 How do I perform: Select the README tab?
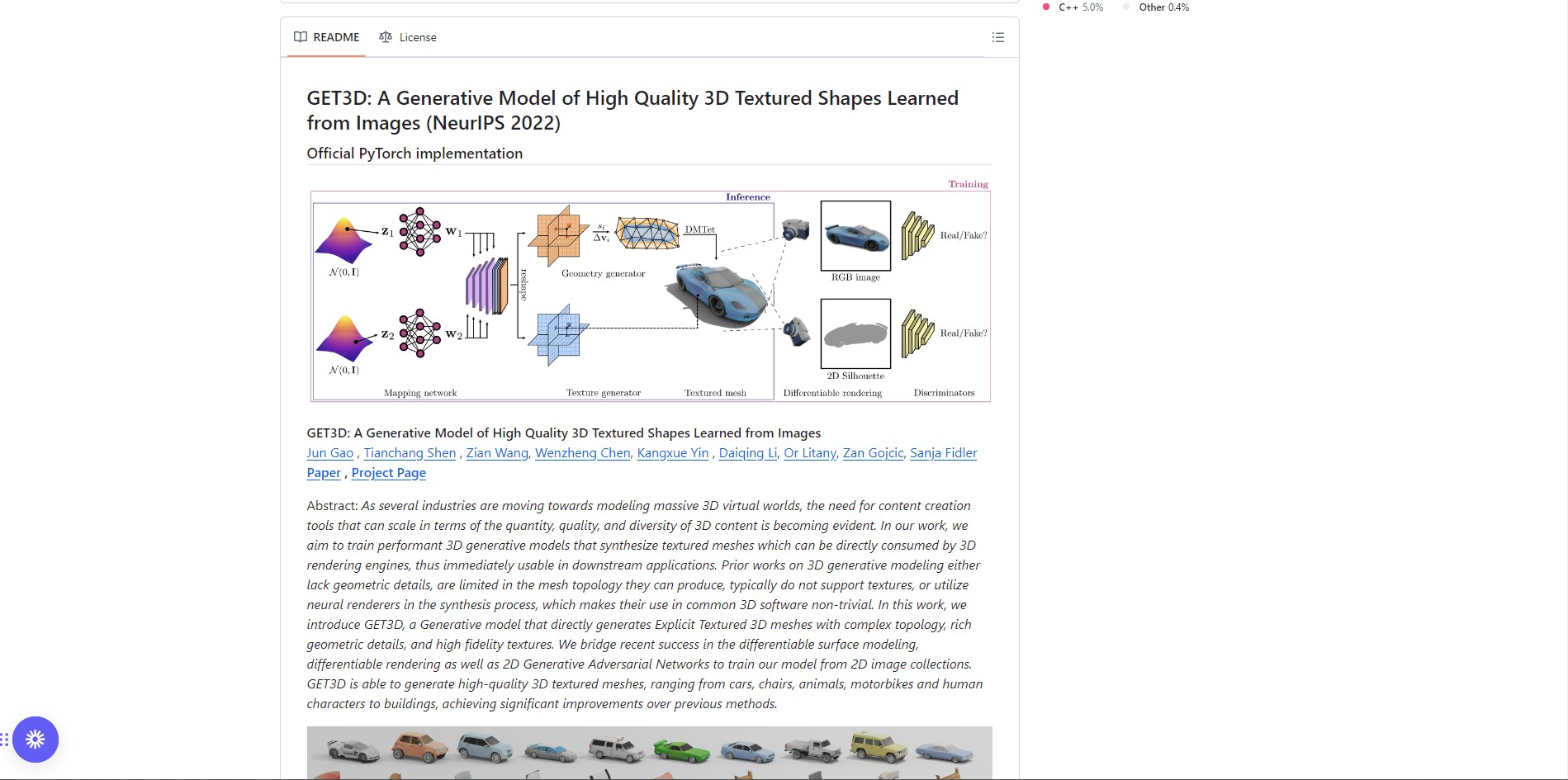(x=327, y=37)
